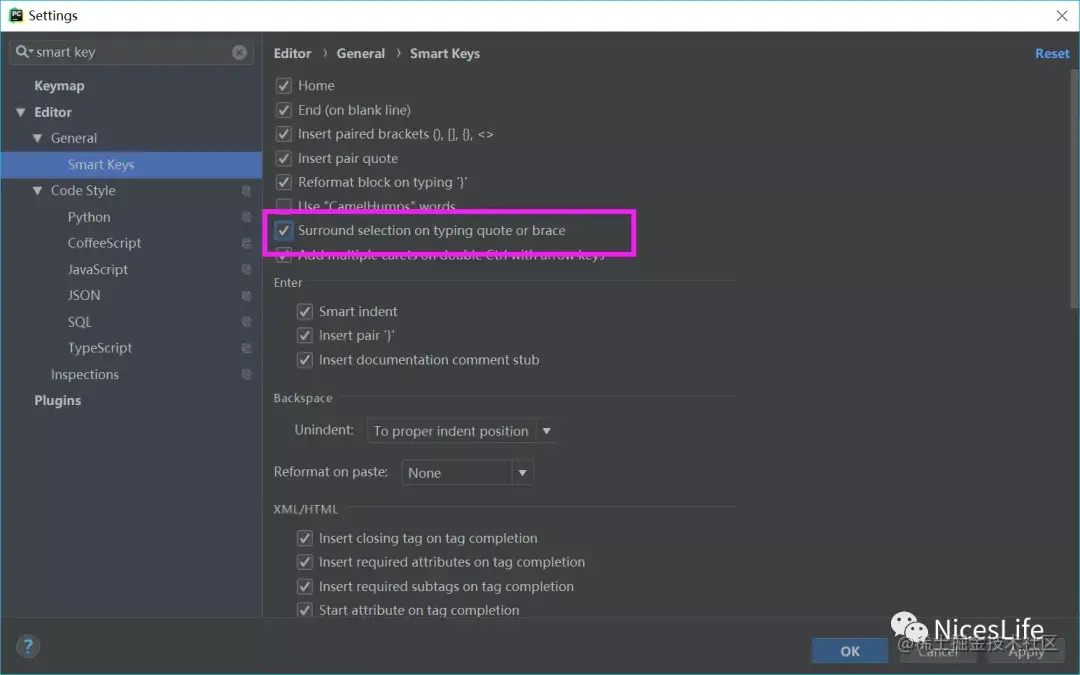Select SQL under Code Style
Screen dimensions: 1080x675
tap(79, 322)
